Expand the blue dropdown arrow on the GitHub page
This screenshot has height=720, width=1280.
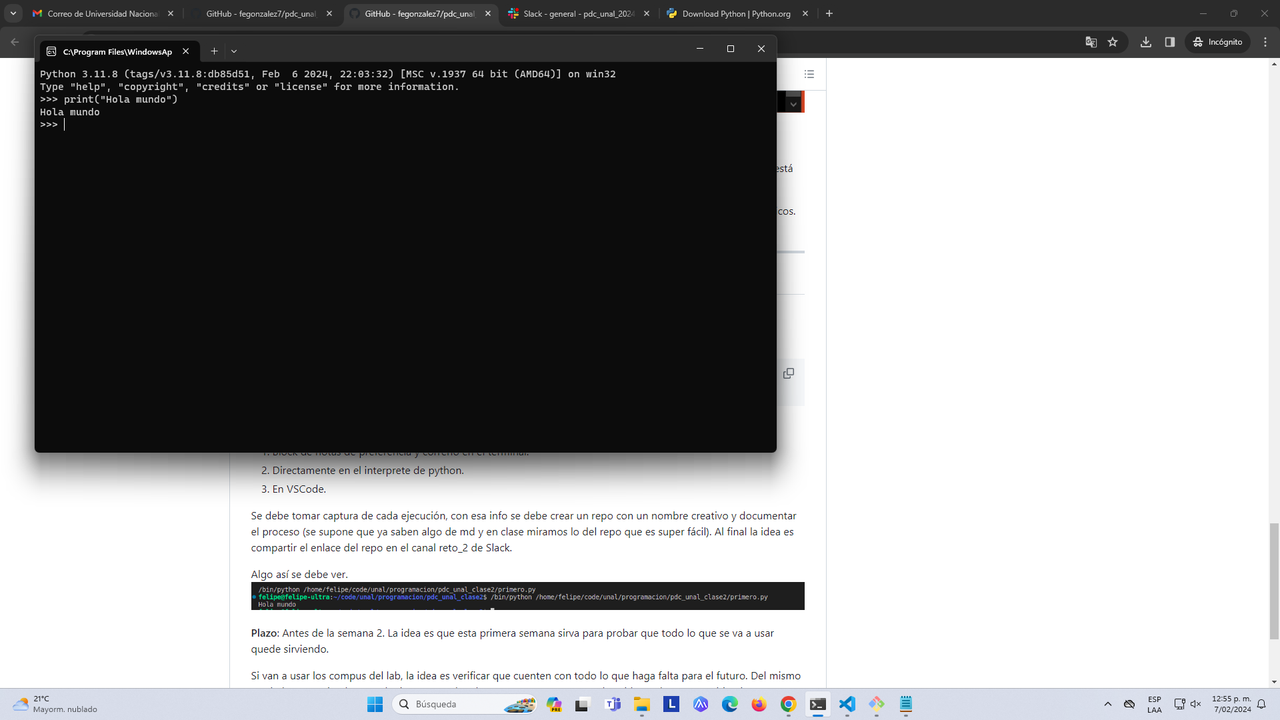792,103
